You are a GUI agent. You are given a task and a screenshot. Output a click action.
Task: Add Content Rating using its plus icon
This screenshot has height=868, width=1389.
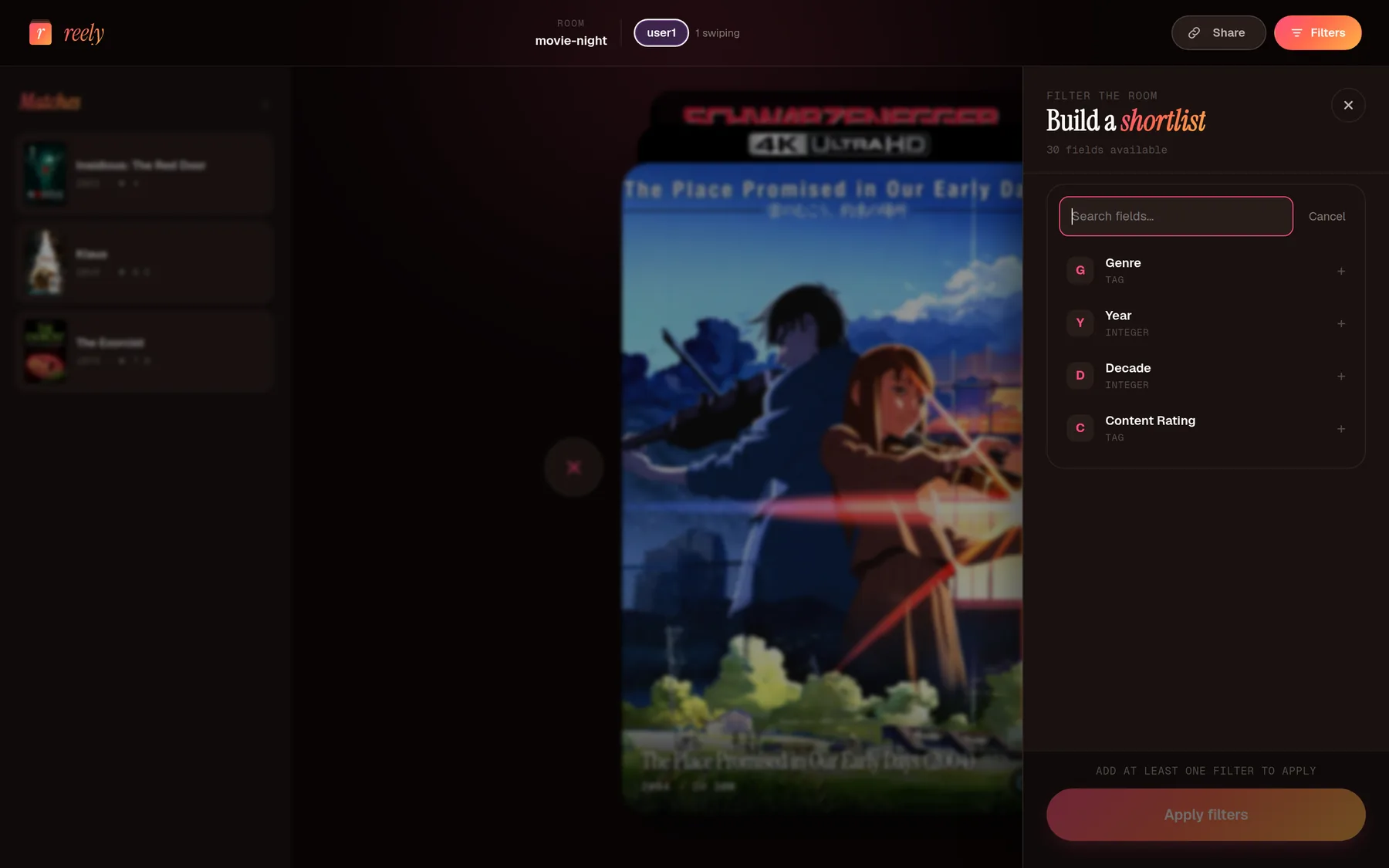click(x=1341, y=428)
